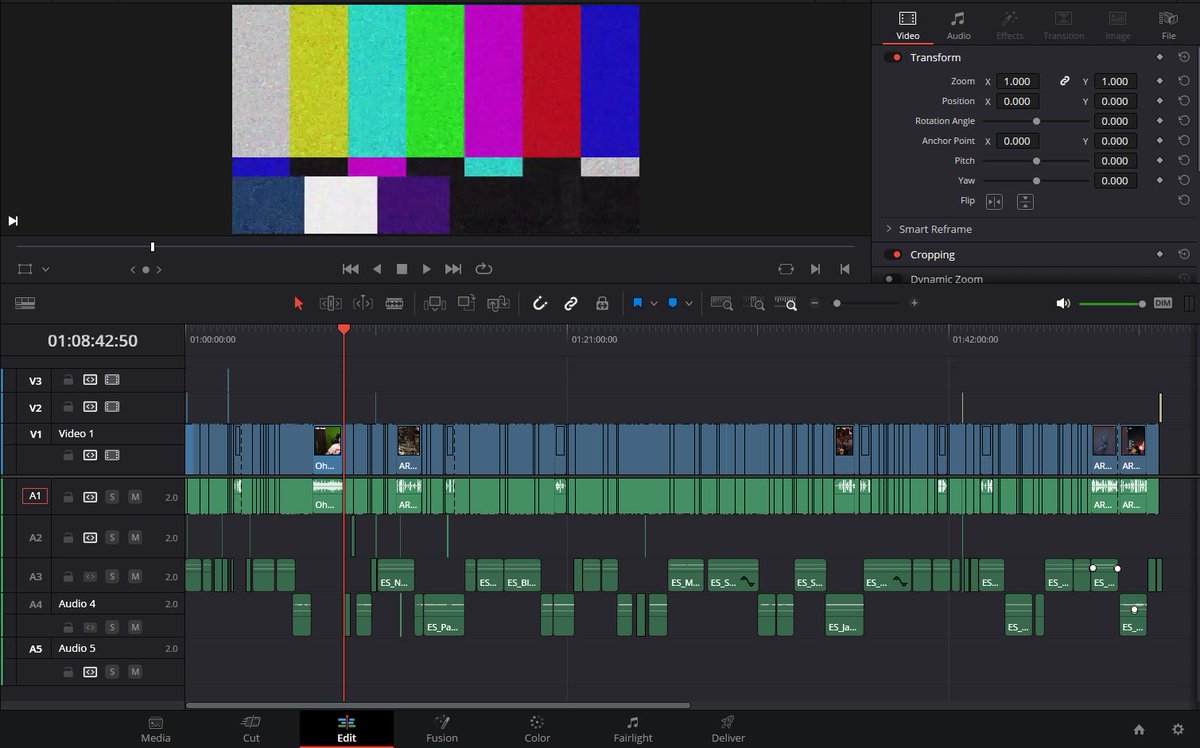Select the A1 destination track control
This screenshot has height=748, width=1200.
[35, 496]
